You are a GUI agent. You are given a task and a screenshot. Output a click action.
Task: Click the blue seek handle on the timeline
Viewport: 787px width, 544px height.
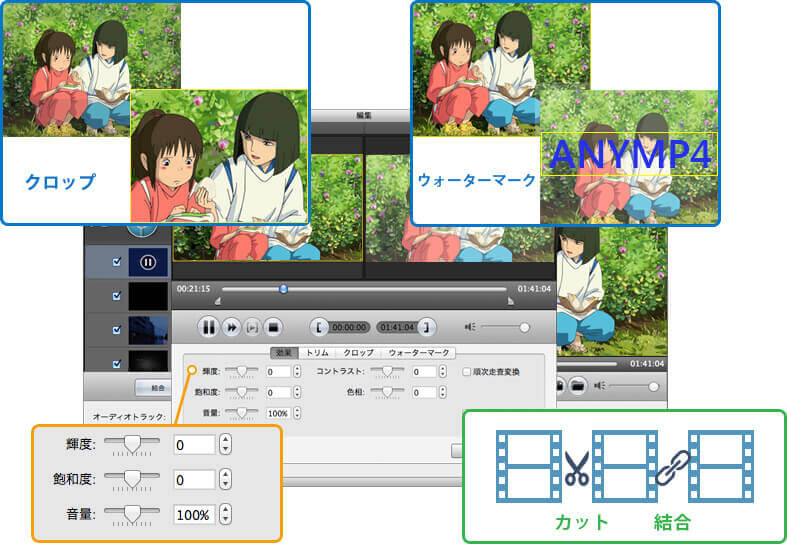[x=284, y=289]
